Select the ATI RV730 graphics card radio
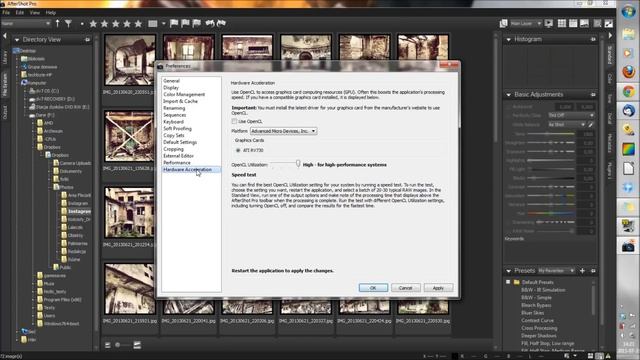 tap(238, 150)
